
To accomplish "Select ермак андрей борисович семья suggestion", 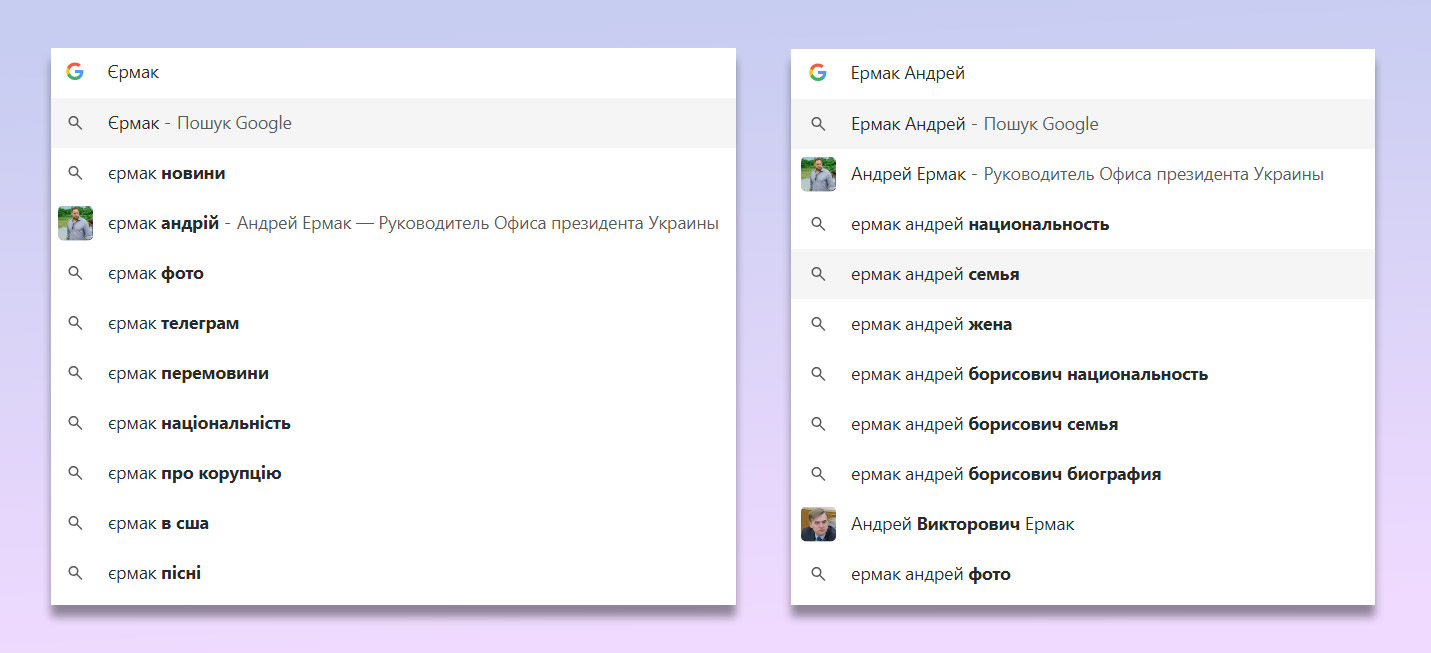I will click(1083, 424).
